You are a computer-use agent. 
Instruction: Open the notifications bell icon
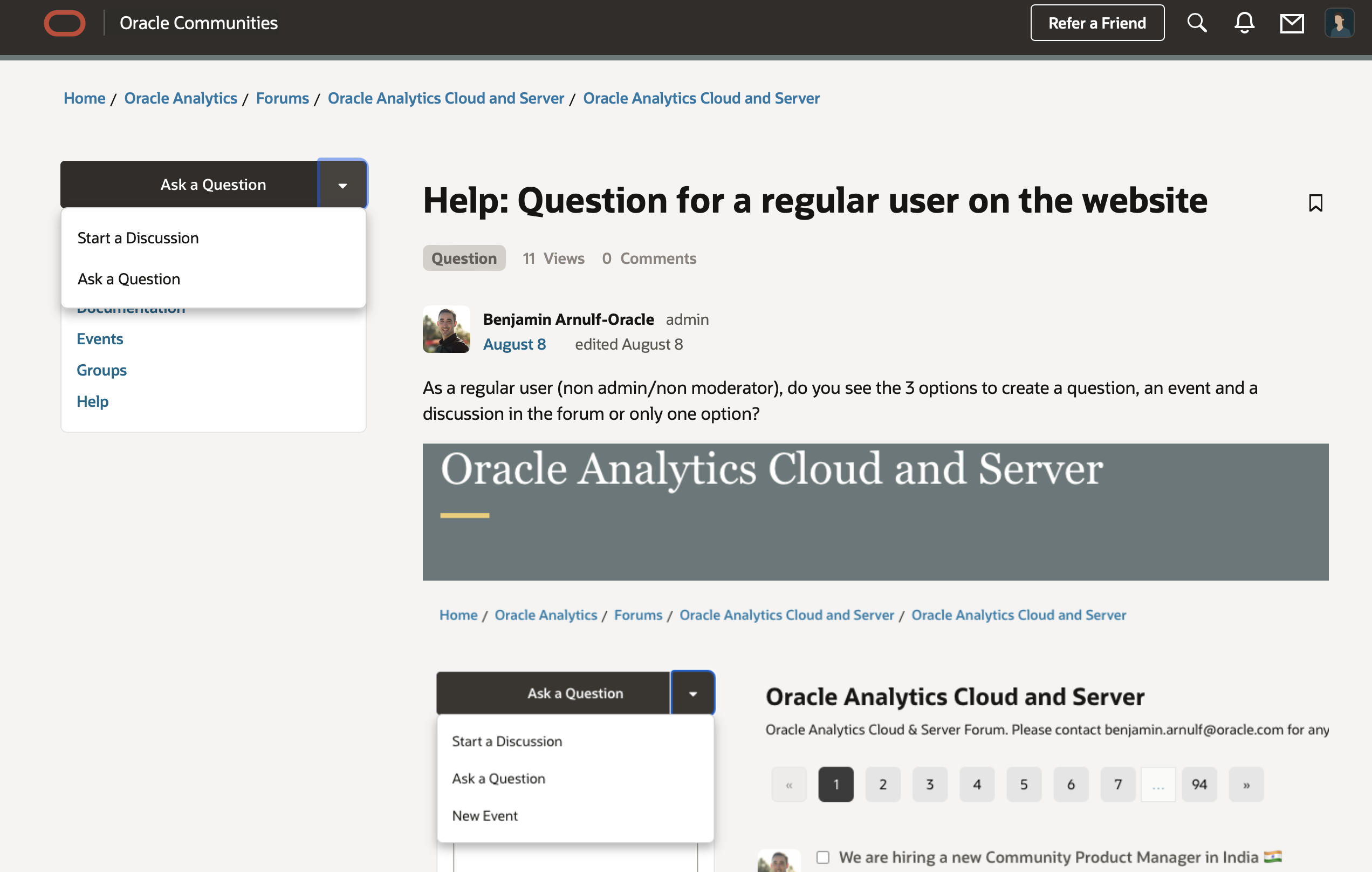coord(1244,23)
